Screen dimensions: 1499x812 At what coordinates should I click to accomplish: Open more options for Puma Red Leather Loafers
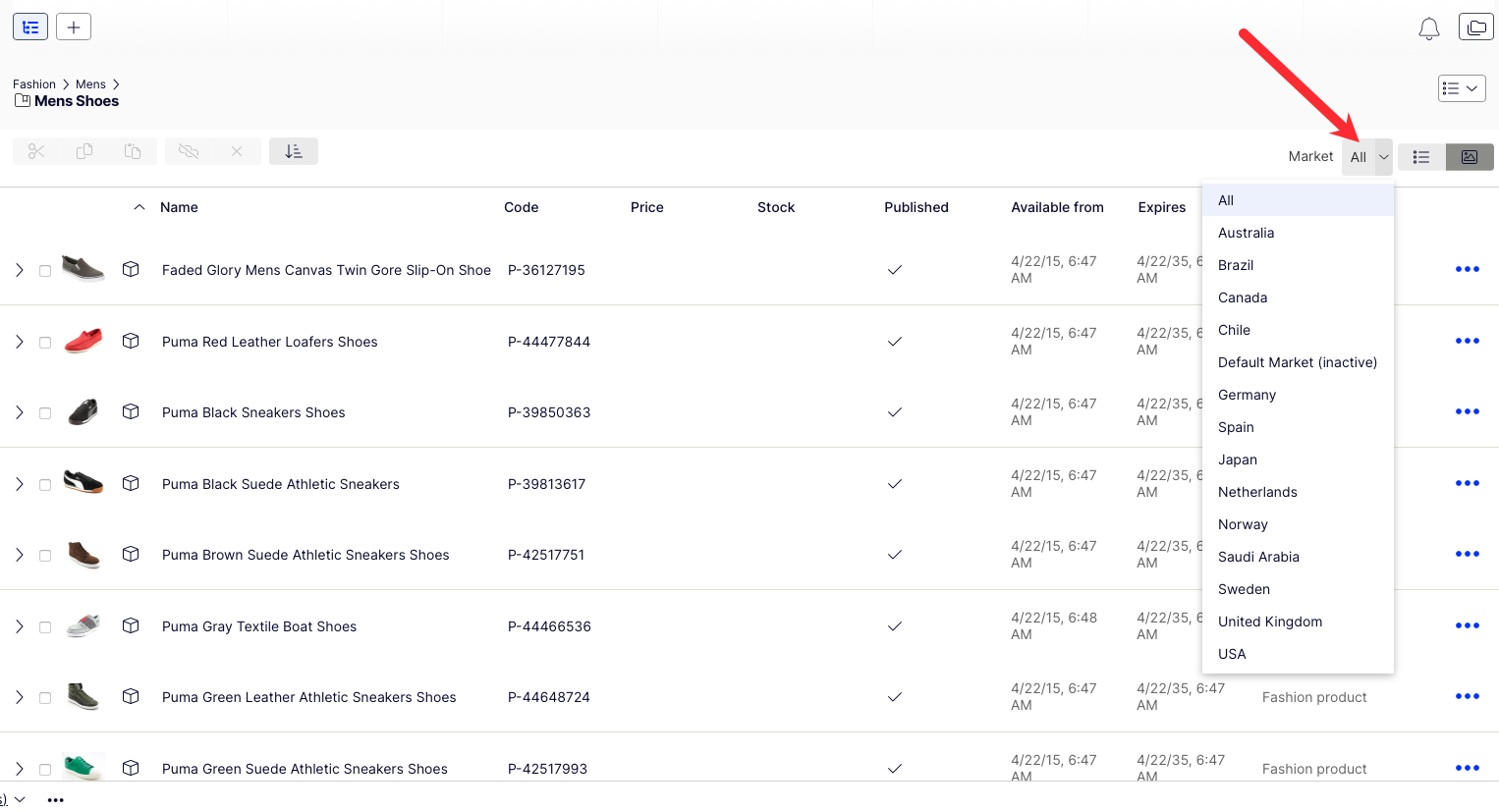coord(1468,341)
